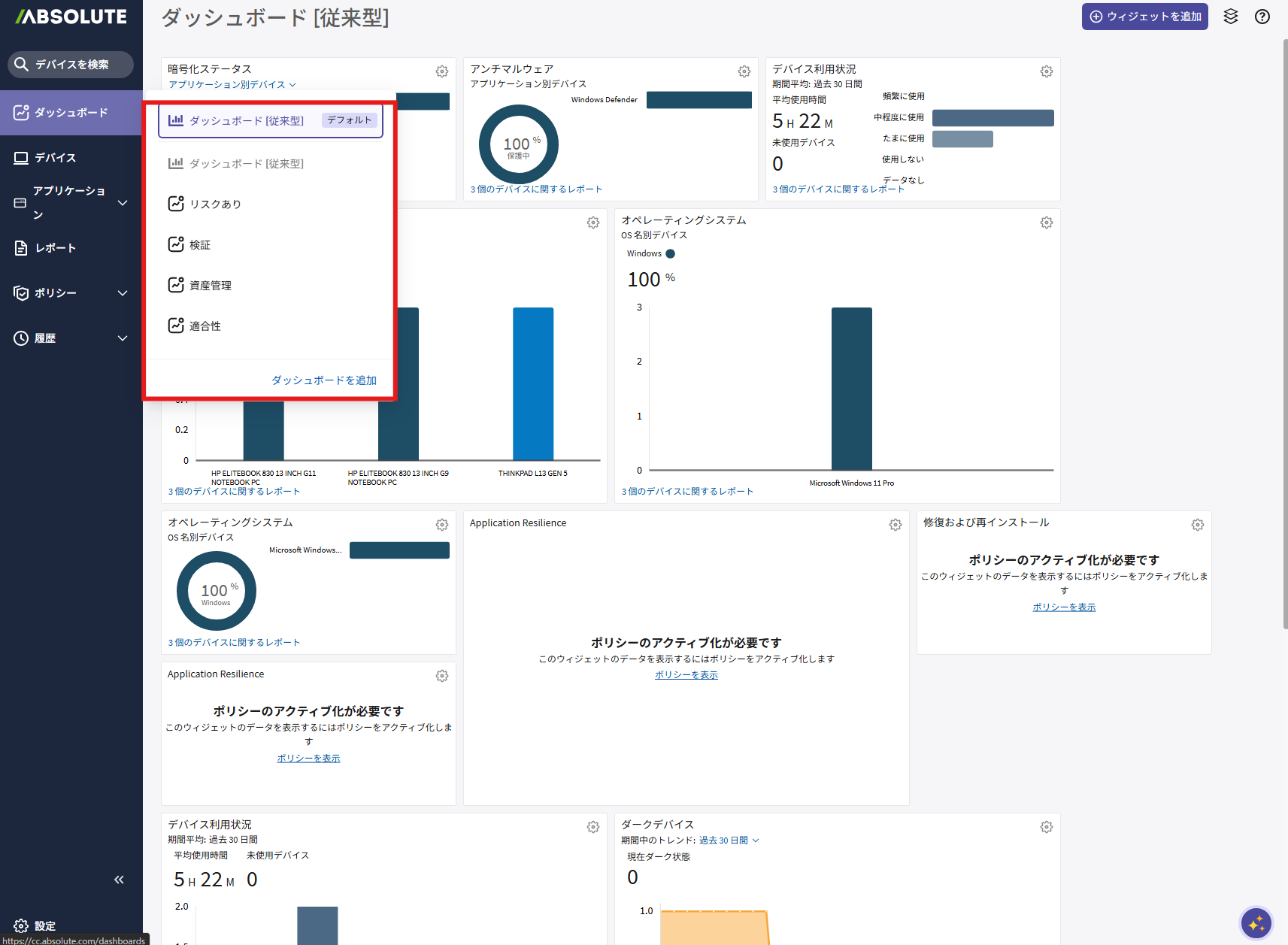Screen dimensions: 1288x945
Task: Expand the ポリシー sidebar section
Action: 123,293
